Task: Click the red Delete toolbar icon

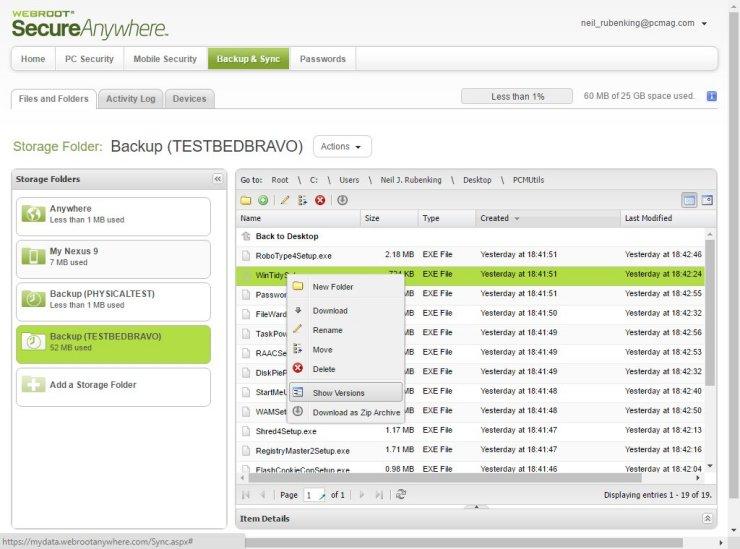Action: (320, 200)
